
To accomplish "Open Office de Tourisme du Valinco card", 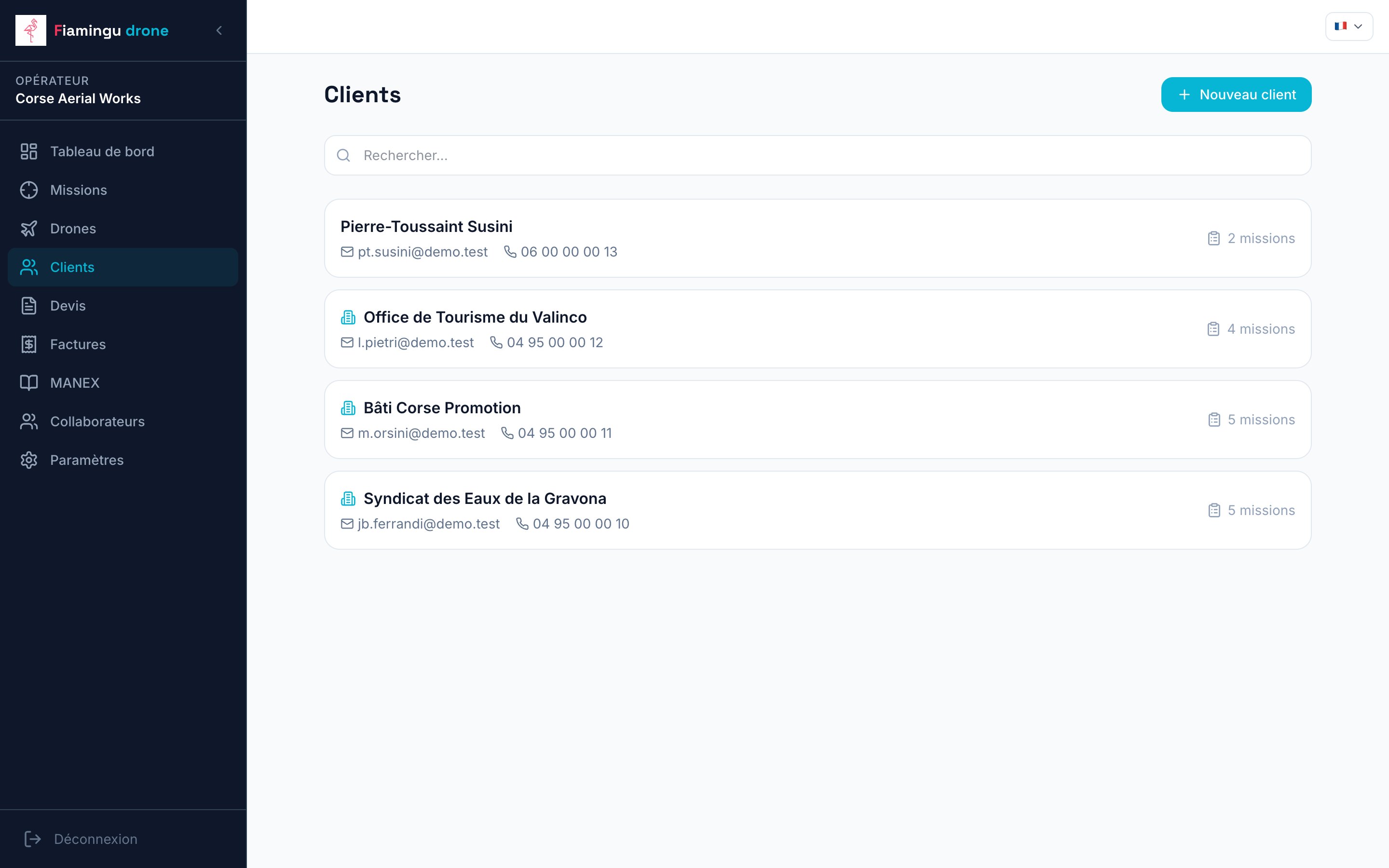I will [817, 329].
